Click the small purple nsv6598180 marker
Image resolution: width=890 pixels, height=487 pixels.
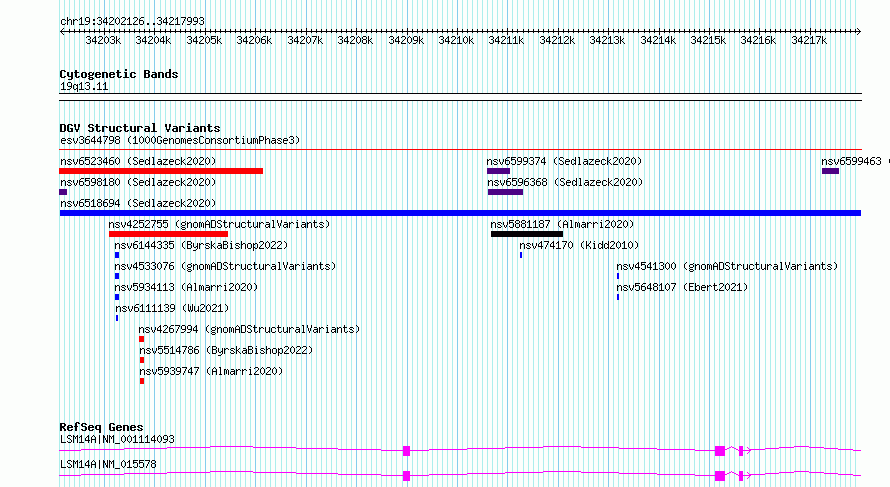click(63, 192)
